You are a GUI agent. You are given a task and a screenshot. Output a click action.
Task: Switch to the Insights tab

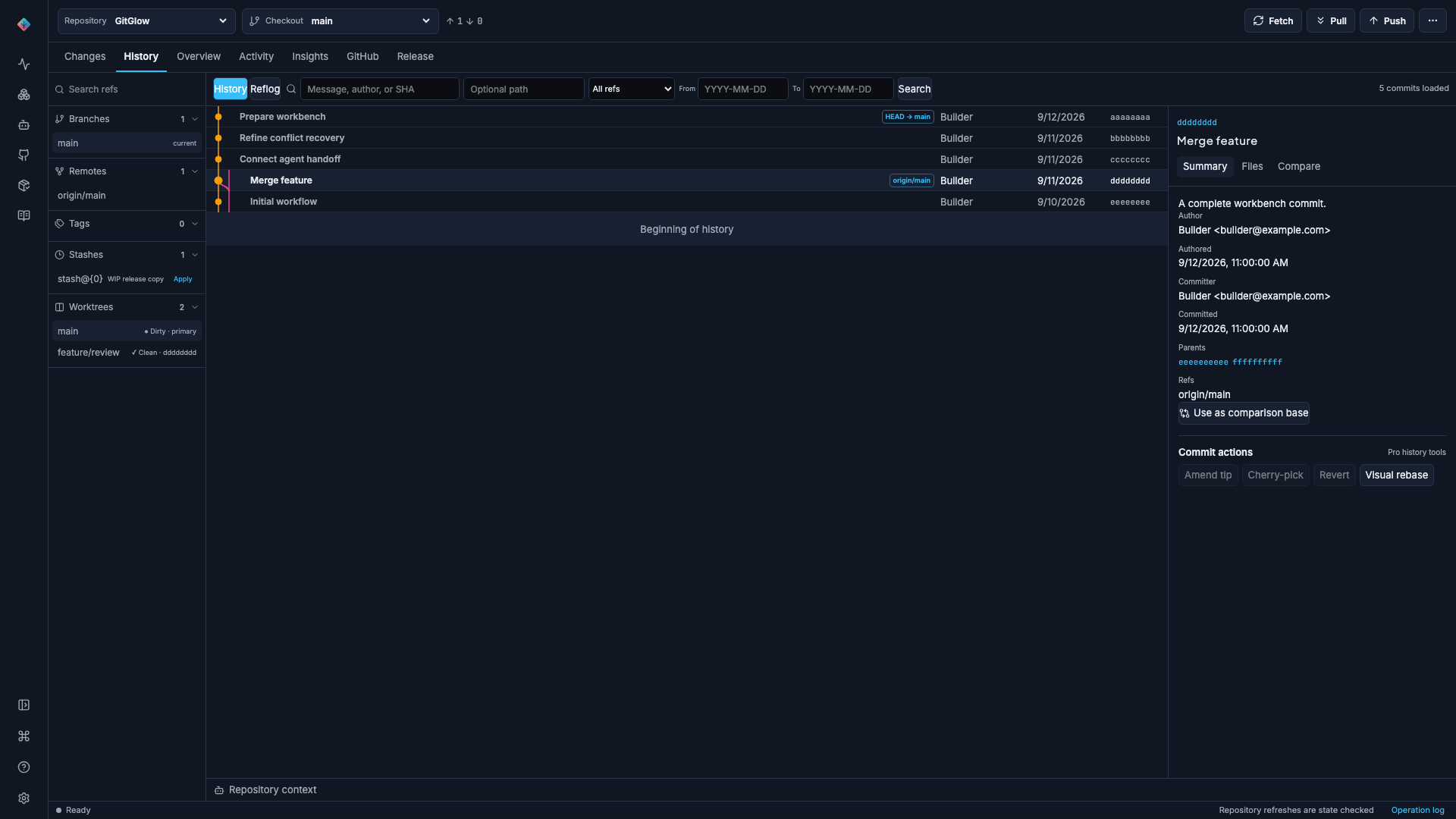point(310,57)
